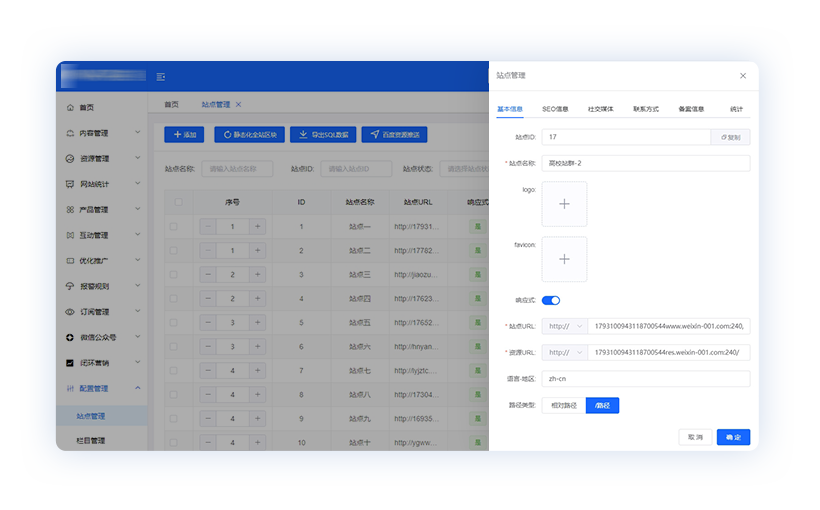Tick the select-all checkbox in table header
820x510 pixels.
(x=179, y=202)
